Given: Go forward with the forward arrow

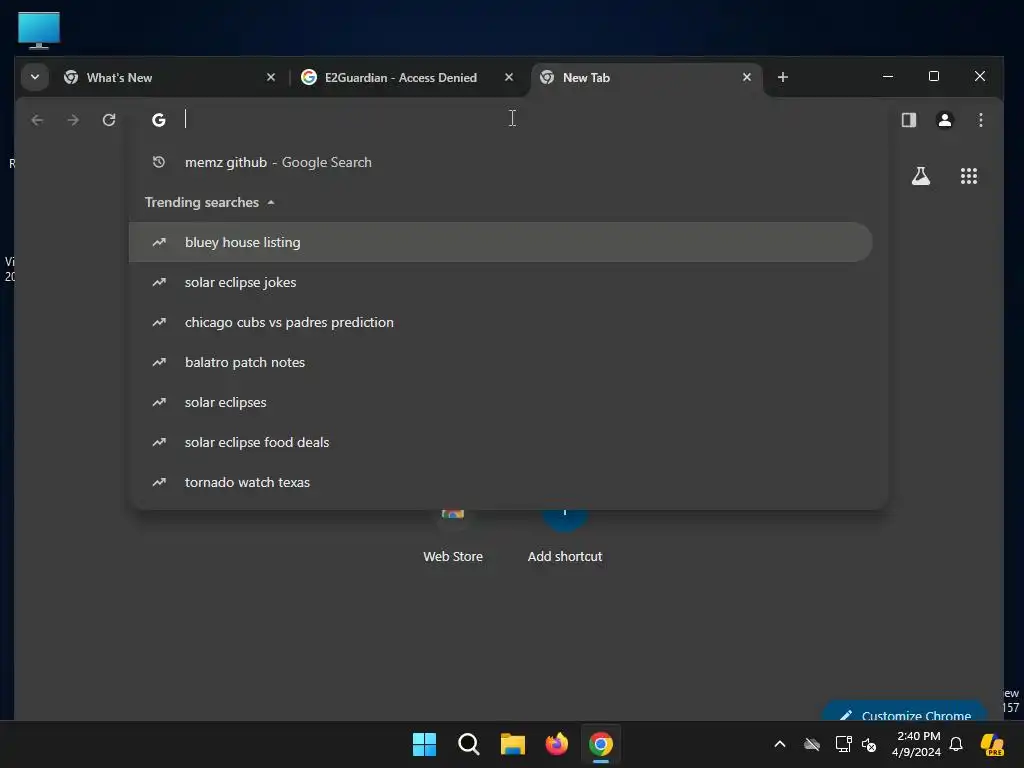Looking at the screenshot, I should [73, 120].
